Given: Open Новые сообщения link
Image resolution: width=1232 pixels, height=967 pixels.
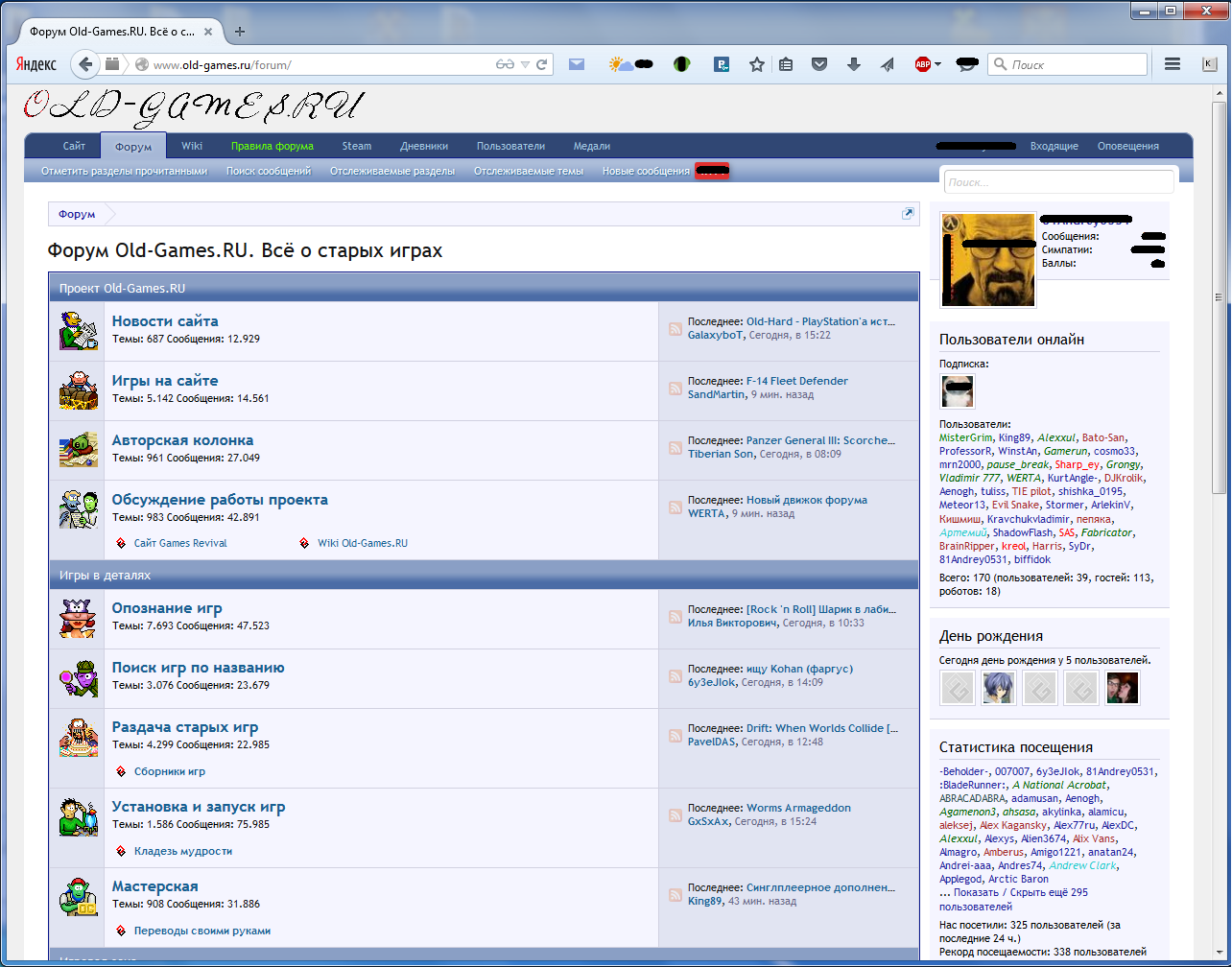Looking at the screenshot, I should pyautogui.click(x=646, y=171).
